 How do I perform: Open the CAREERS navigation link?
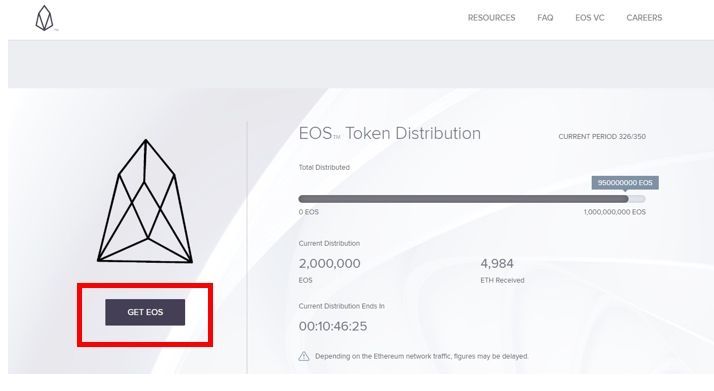point(644,18)
